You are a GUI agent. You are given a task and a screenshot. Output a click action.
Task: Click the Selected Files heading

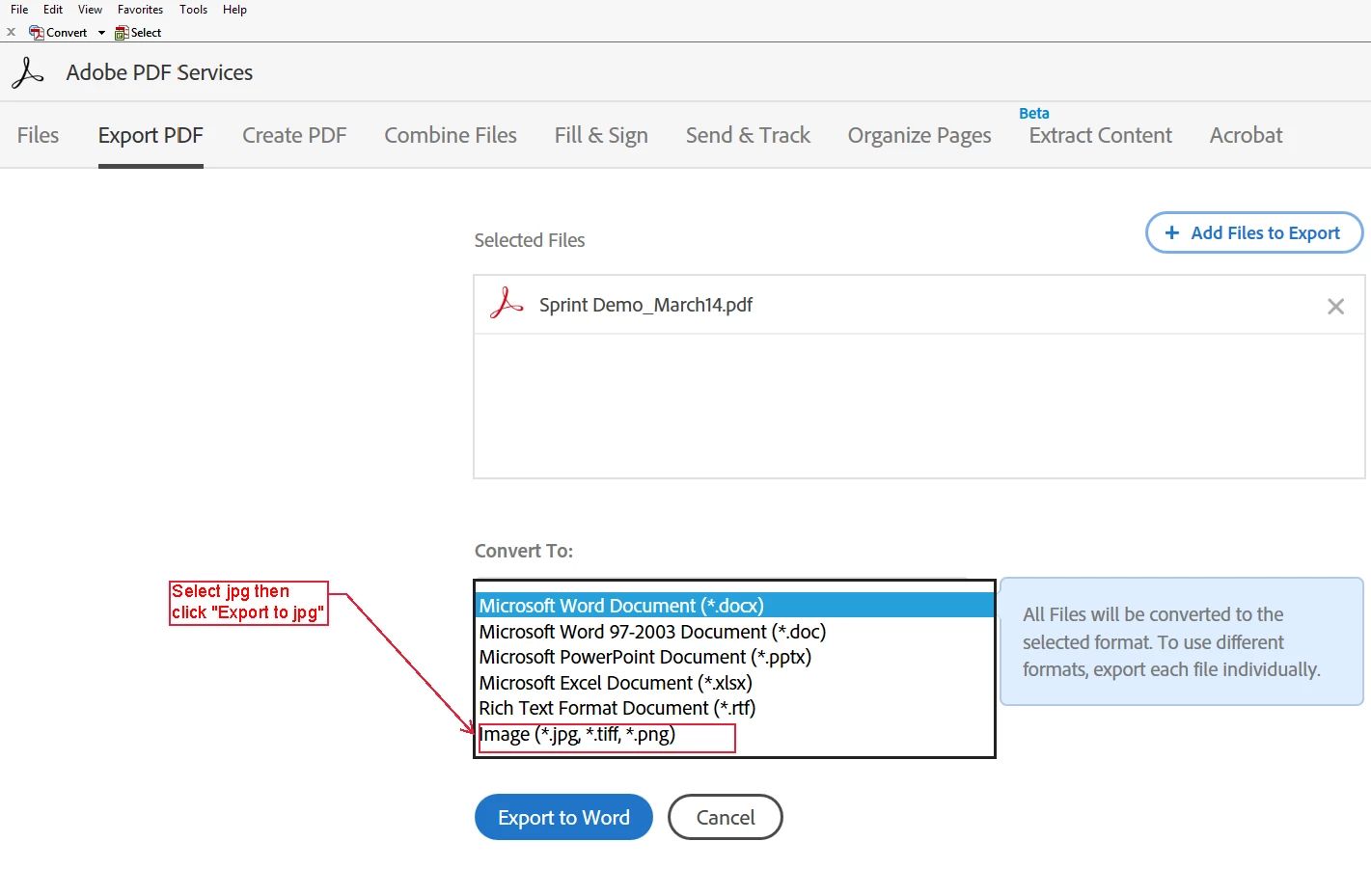click(530, 240)
